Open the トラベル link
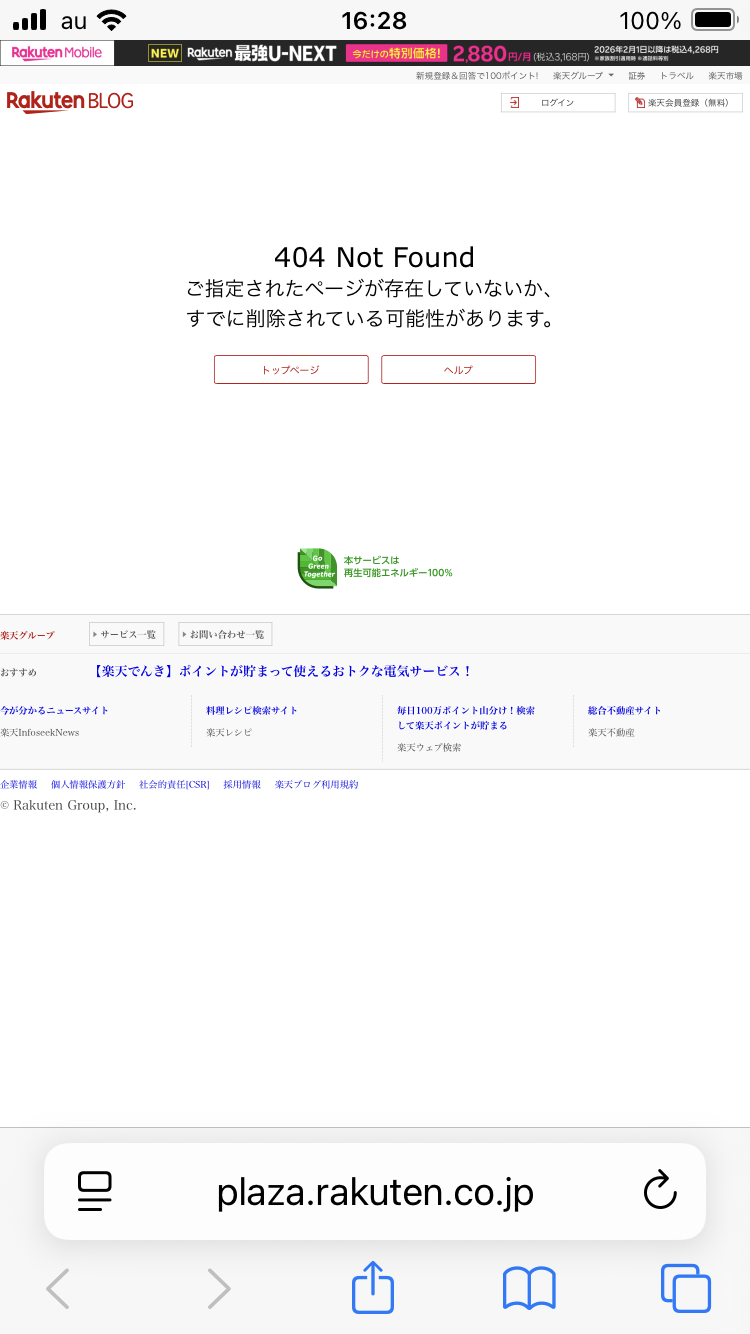Screen dimensions: 750x1334 [676, 76]
